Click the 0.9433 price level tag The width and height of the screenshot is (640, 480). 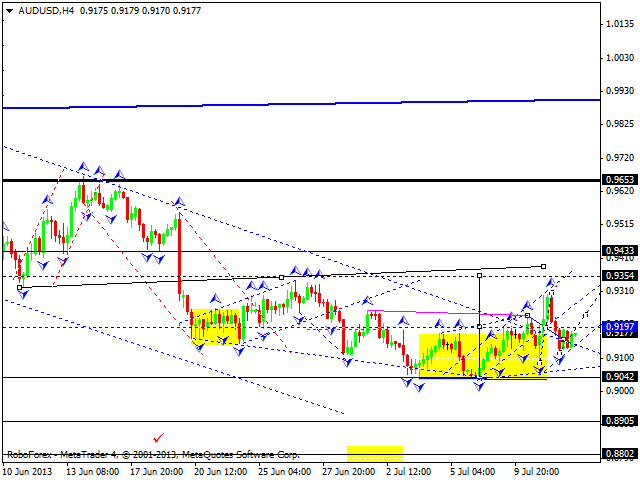point(620,251)
